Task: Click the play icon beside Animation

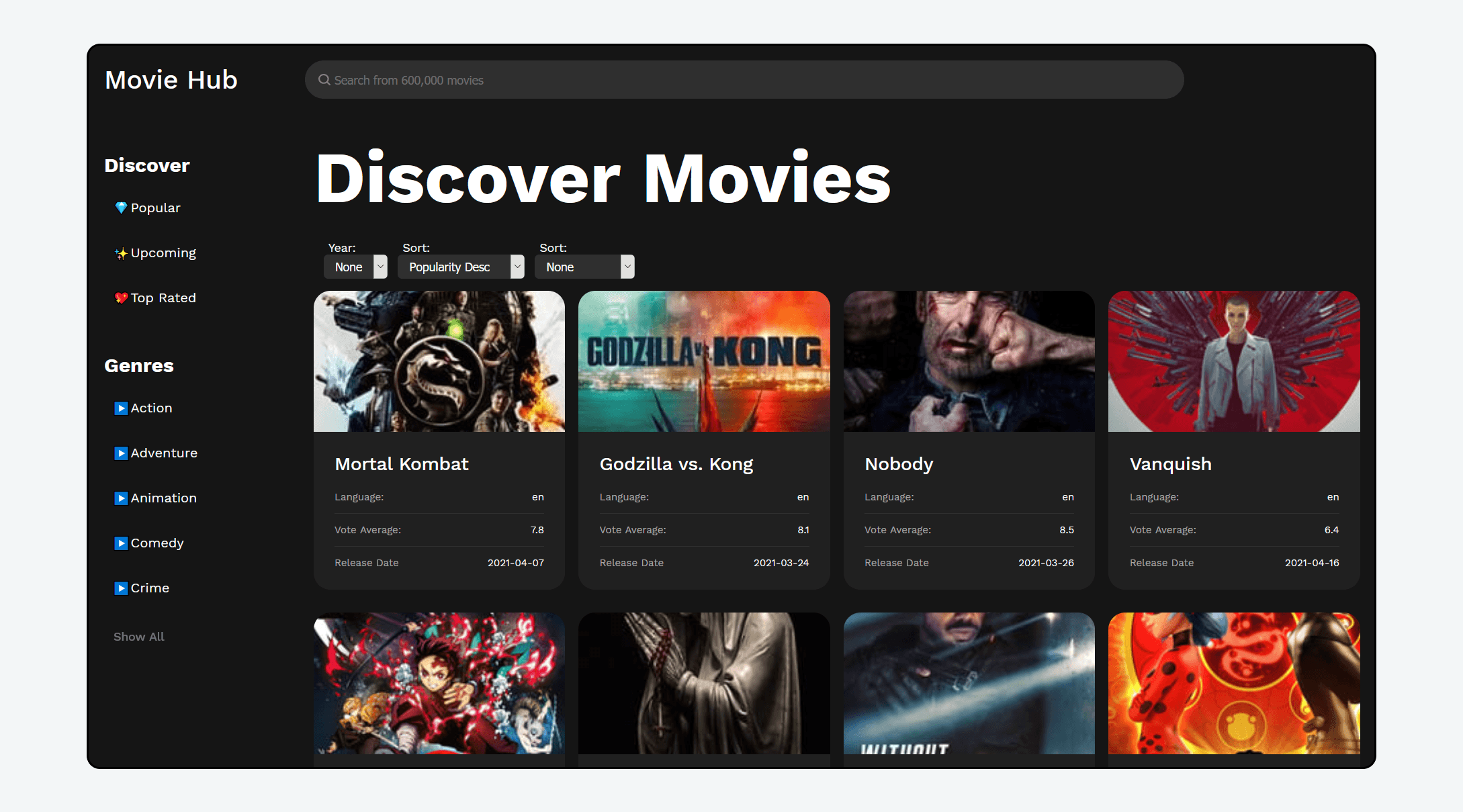Action: point(121,498)
